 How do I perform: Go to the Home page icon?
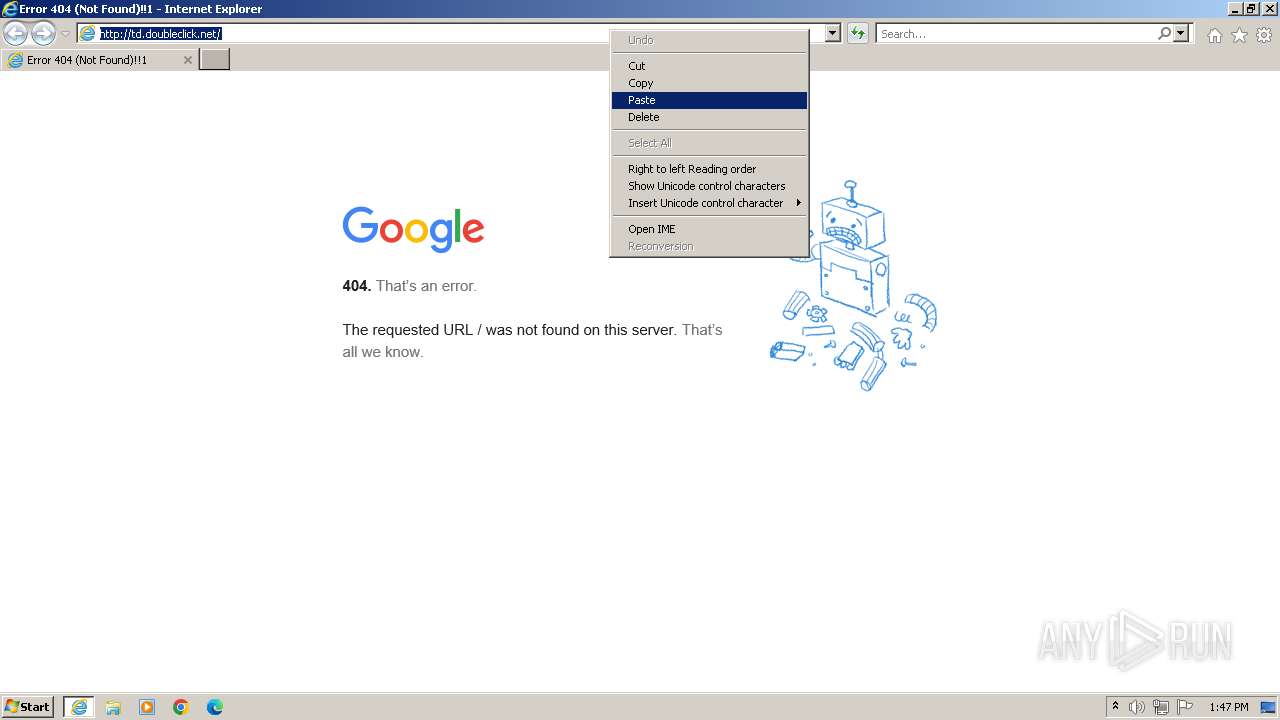pyautogui.click(x=1214, y=35)
